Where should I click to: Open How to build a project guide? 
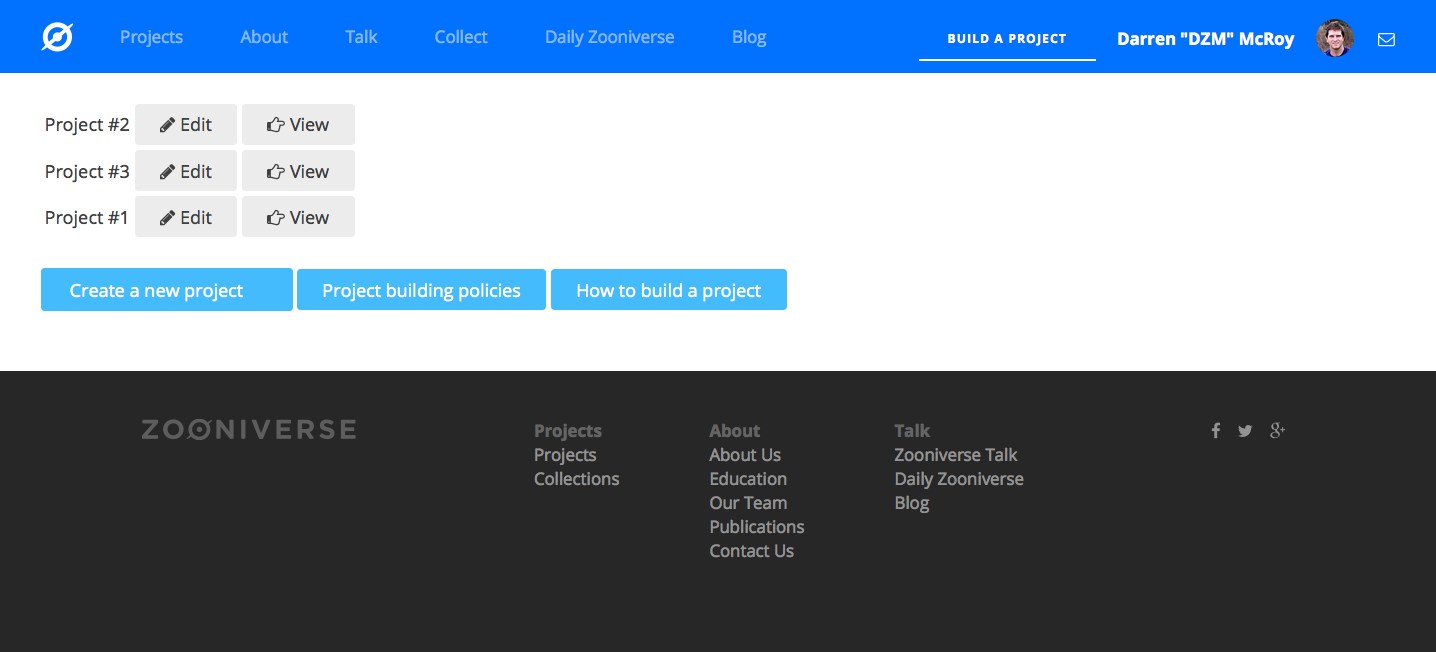(668, 290)
